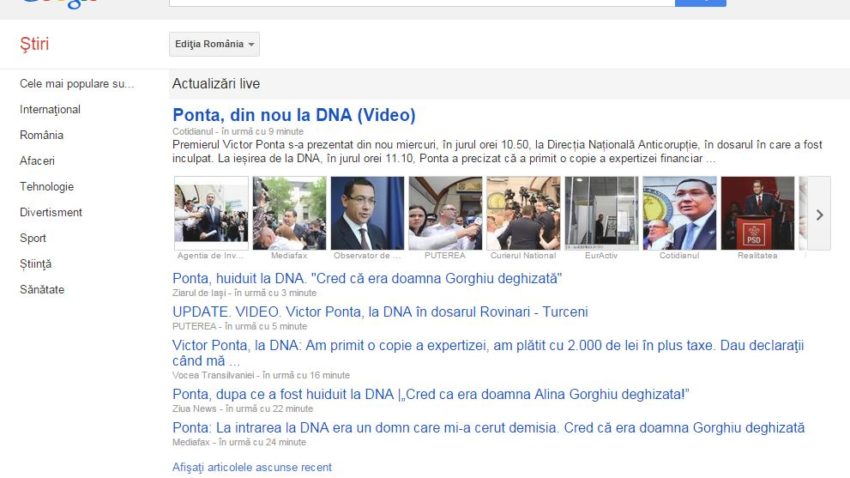
Task: Open the Realitatea PSD podium thumbnail
Action: tap(757, 213)
